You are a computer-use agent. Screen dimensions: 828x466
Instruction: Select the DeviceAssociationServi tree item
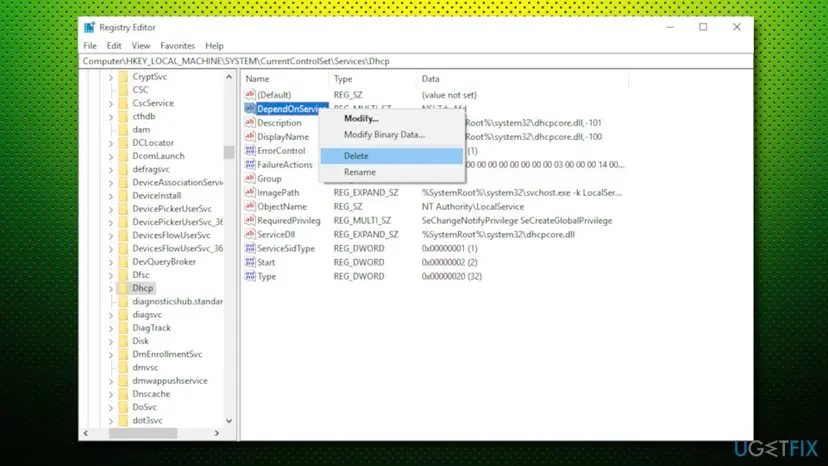[177, 182]
